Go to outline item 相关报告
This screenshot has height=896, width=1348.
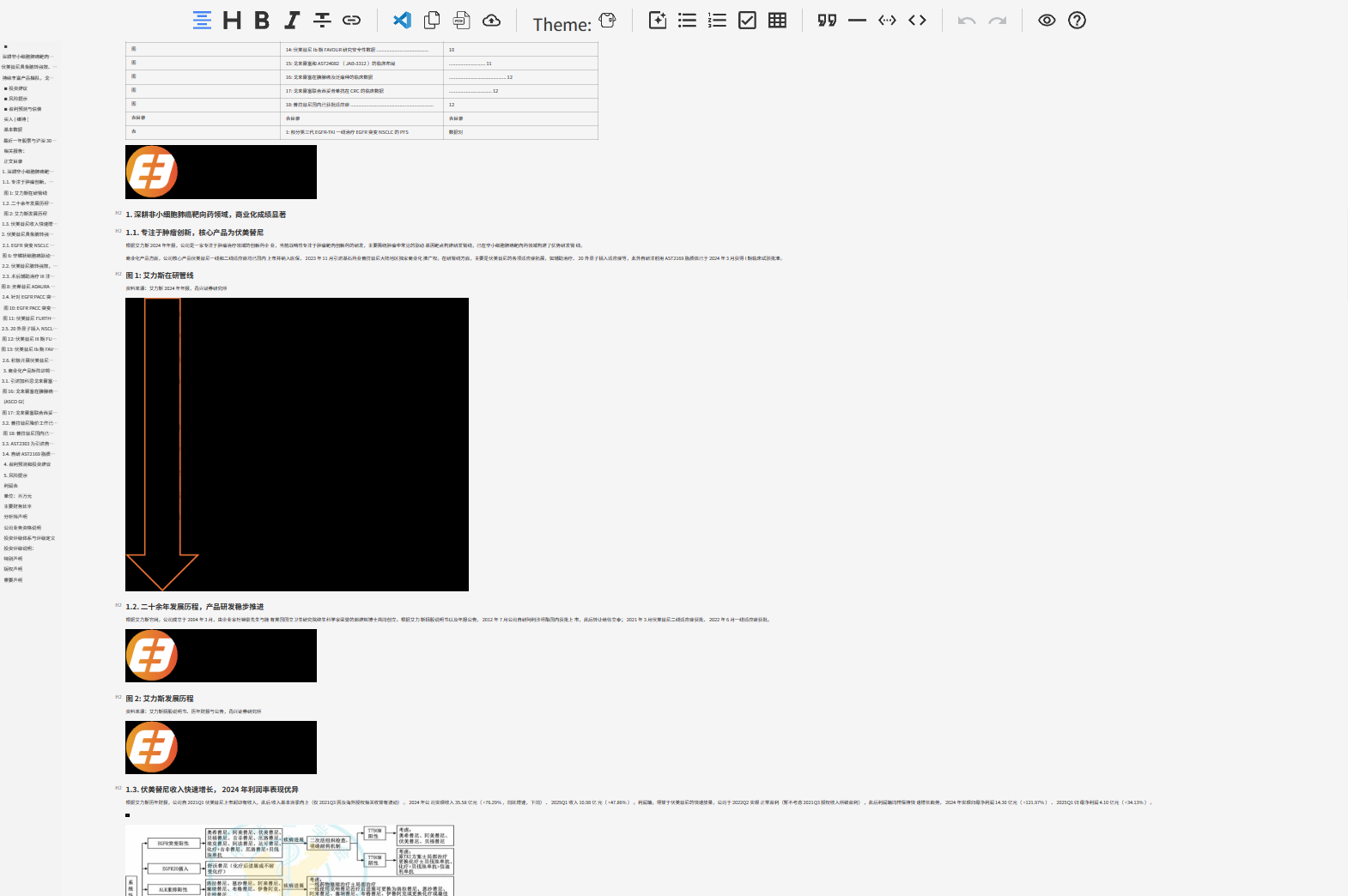[15, 151]
